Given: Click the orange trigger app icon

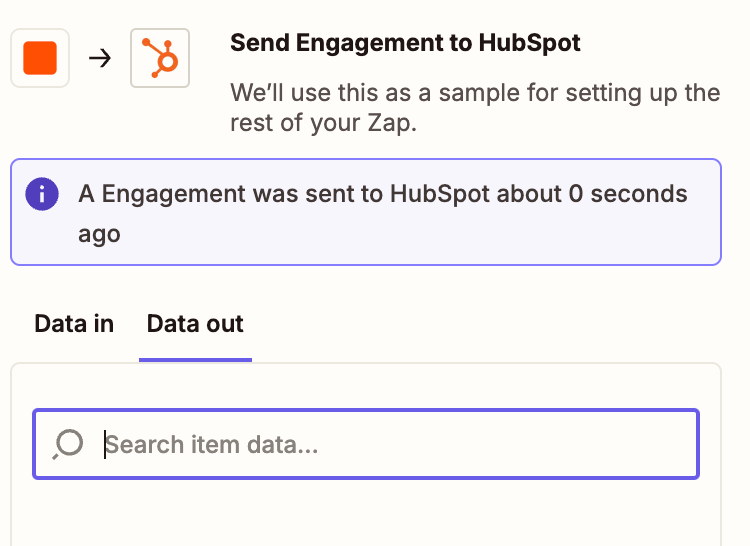Looking at the screenshot, I should (x=40, y=58).
